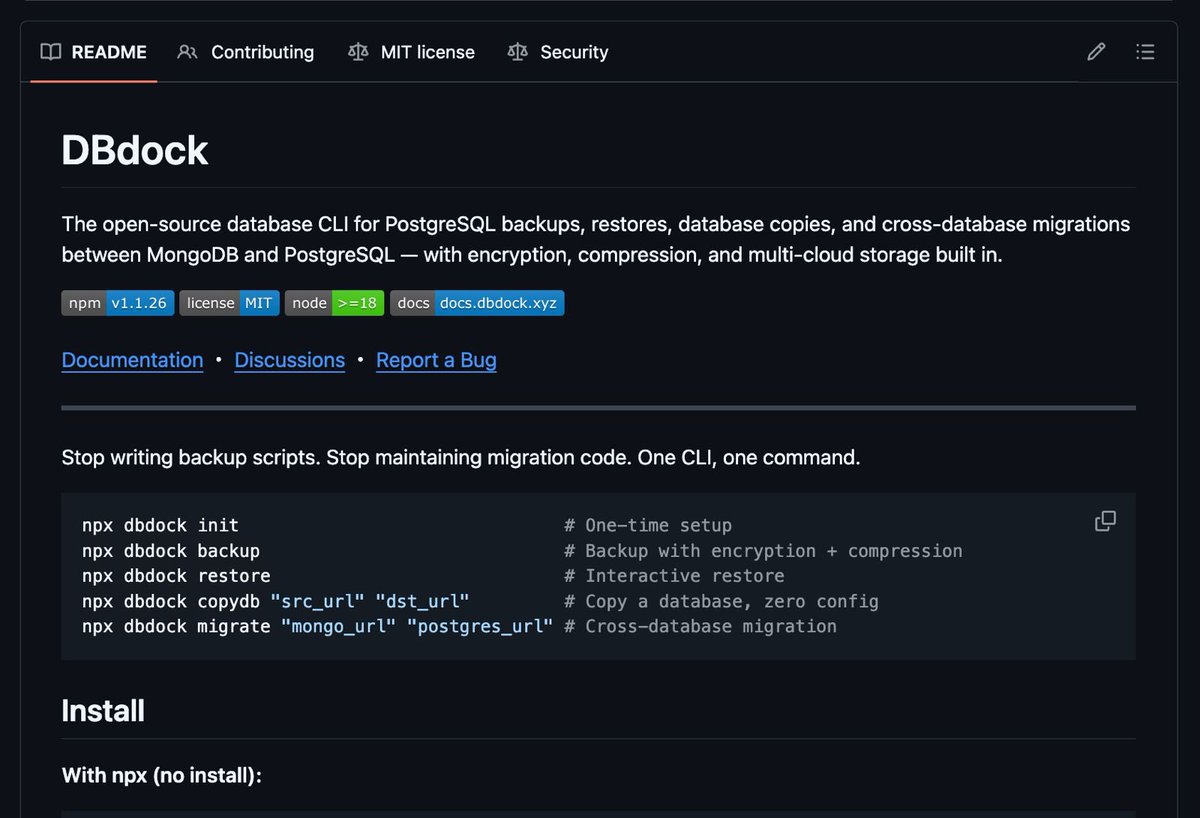Image resolution: width=1200 pixels, height=818 pixels.
Task: Open the Documentation link
Action: (132, 360)
